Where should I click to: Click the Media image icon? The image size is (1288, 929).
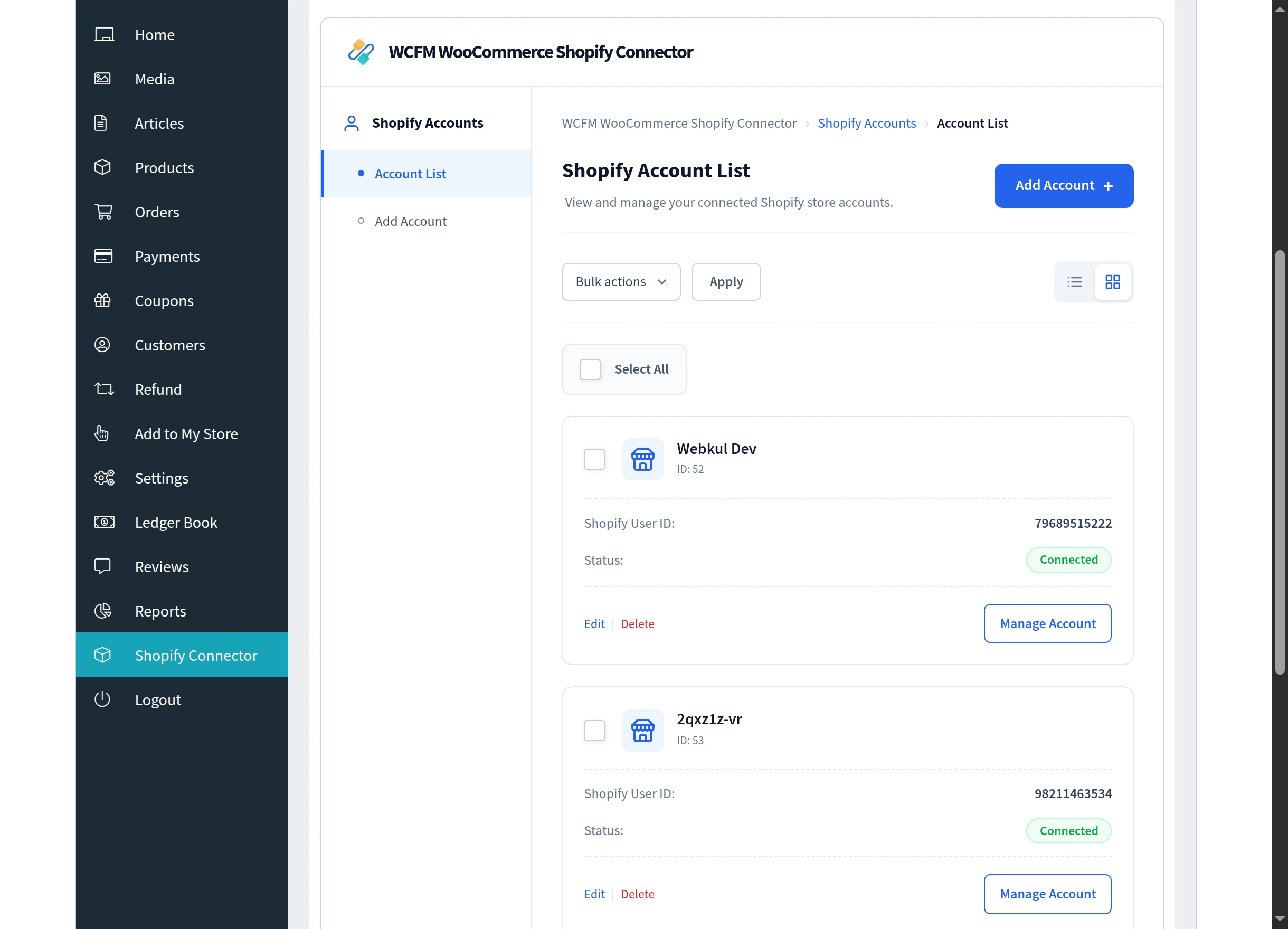pyautogui.click(x=103, y=79)
